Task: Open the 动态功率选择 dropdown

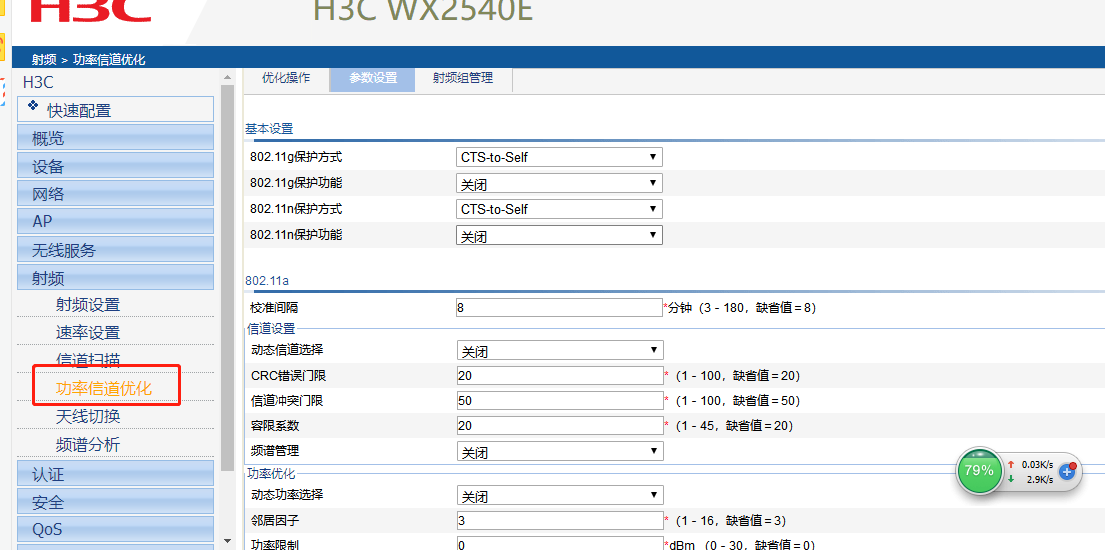Action: (559, 496)
